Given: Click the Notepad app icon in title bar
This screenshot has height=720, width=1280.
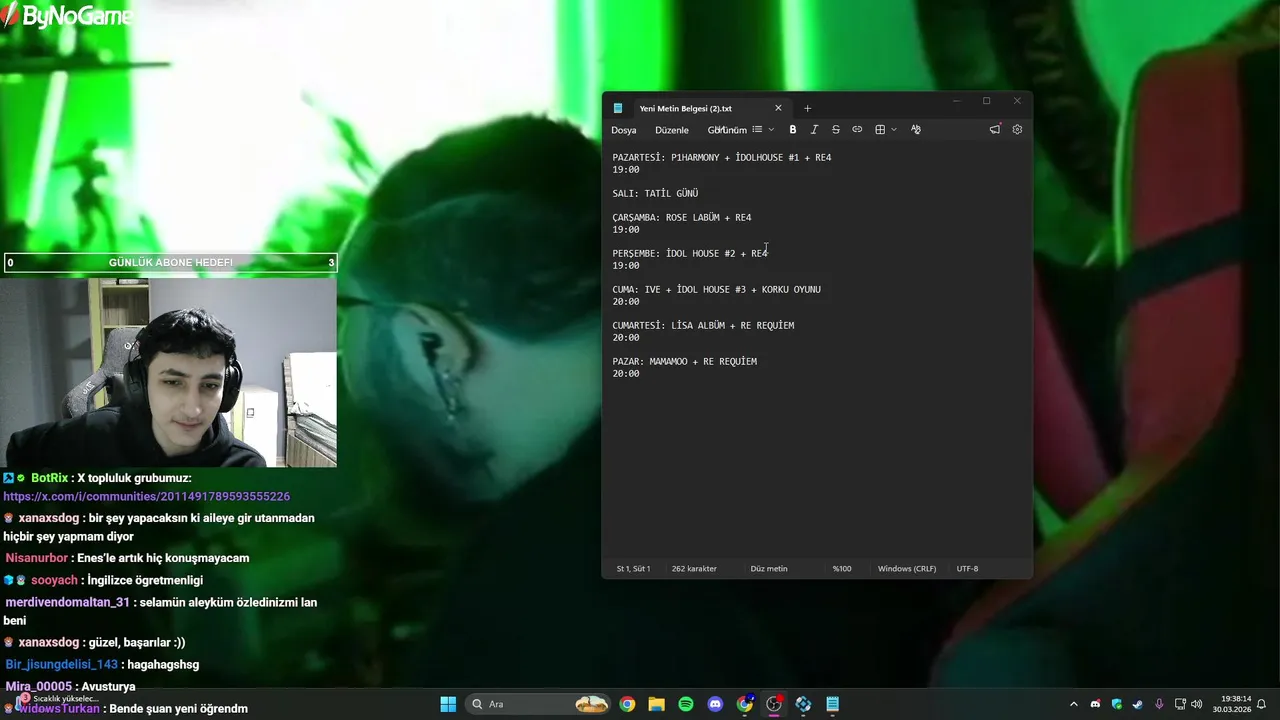Looking at the screenshot, I should point(618,108).
